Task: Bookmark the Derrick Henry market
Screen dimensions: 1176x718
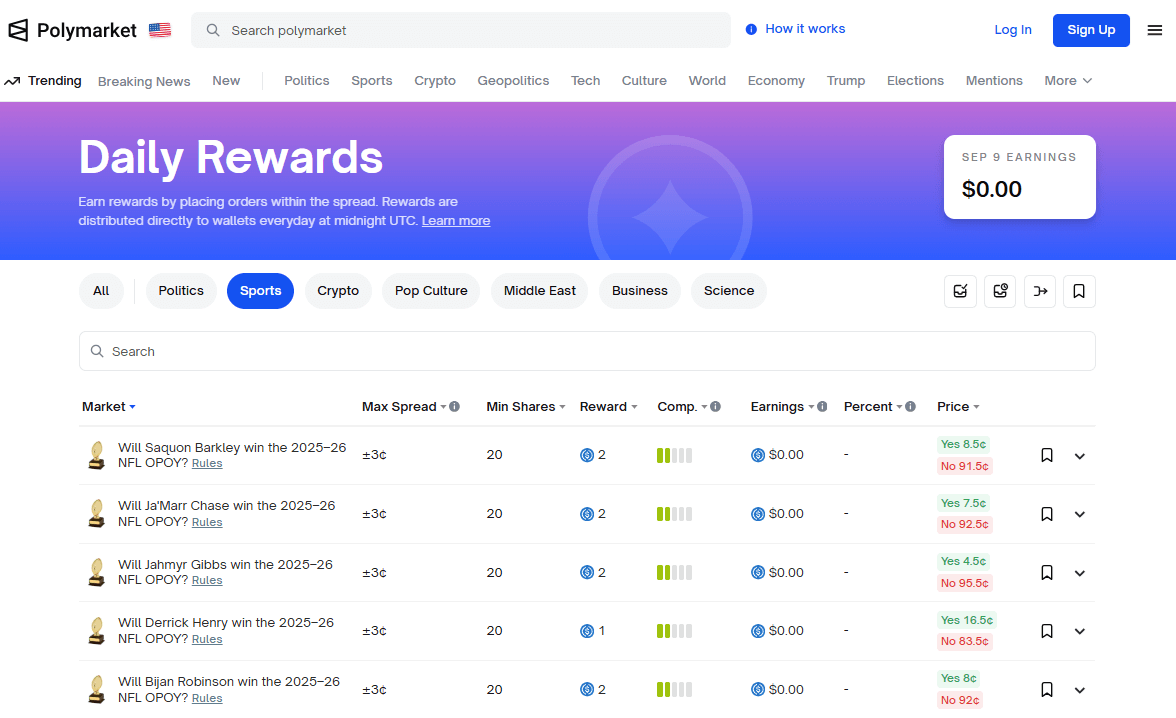Action: coord(1047,631)
